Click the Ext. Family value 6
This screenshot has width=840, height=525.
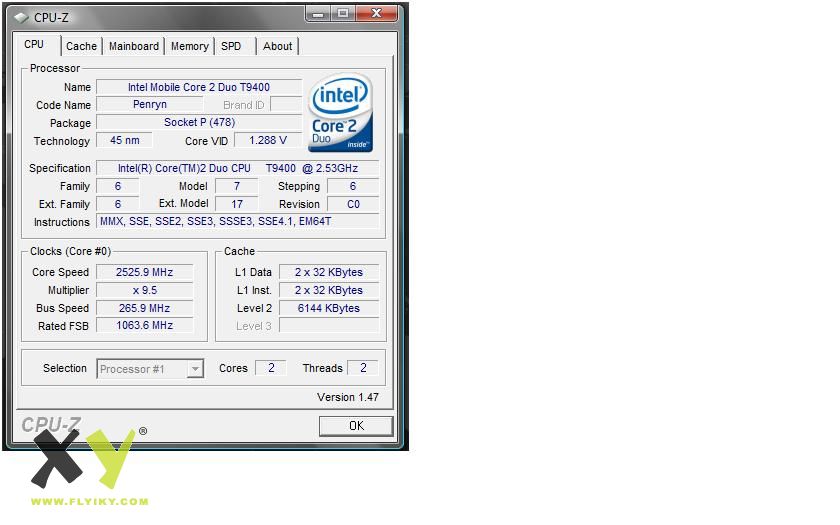click(118, 204)
